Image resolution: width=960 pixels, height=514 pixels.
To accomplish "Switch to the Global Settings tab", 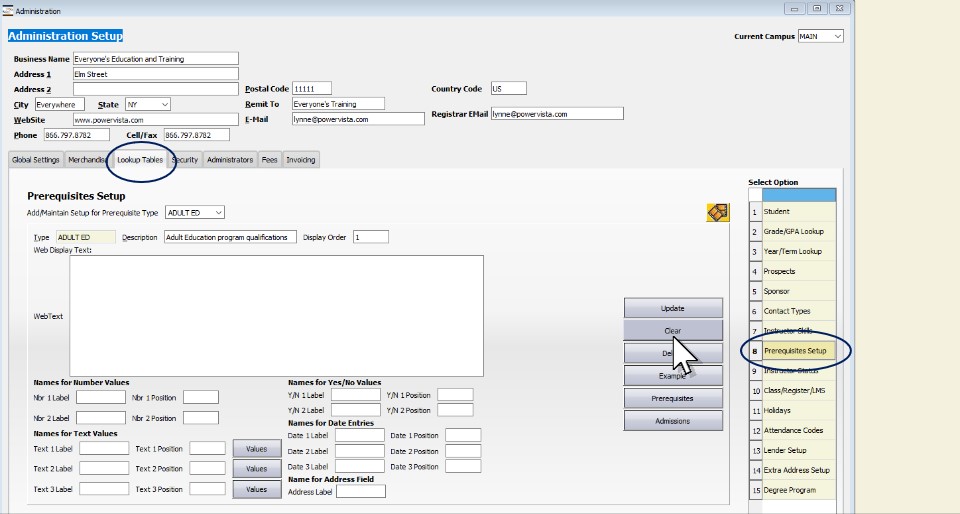I will click(x=36, y=160).
